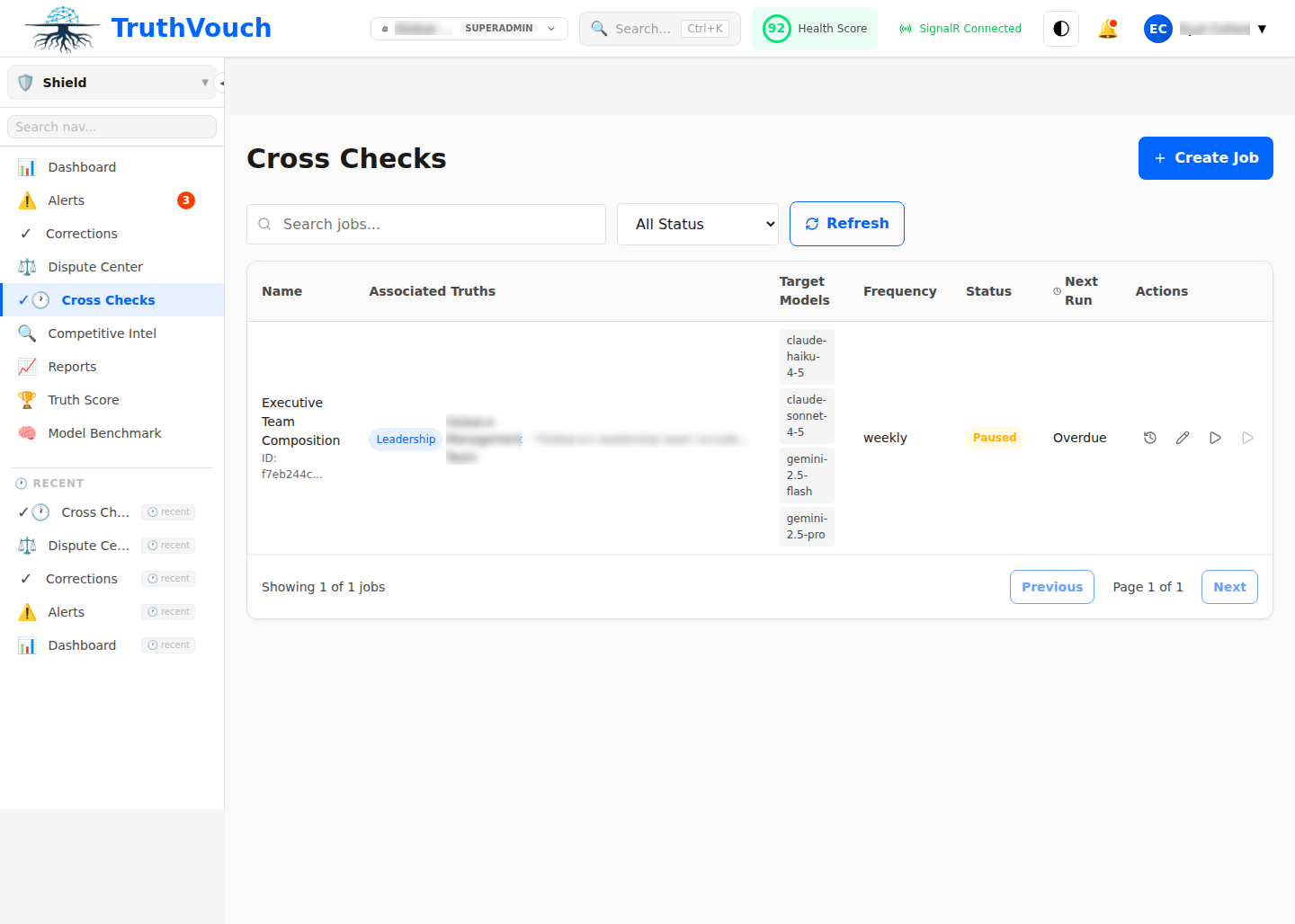Toggle dark mode with the contrast button
Image resolution: width=1295 pixels, height=924 pixels.
tap(1060, 28)
